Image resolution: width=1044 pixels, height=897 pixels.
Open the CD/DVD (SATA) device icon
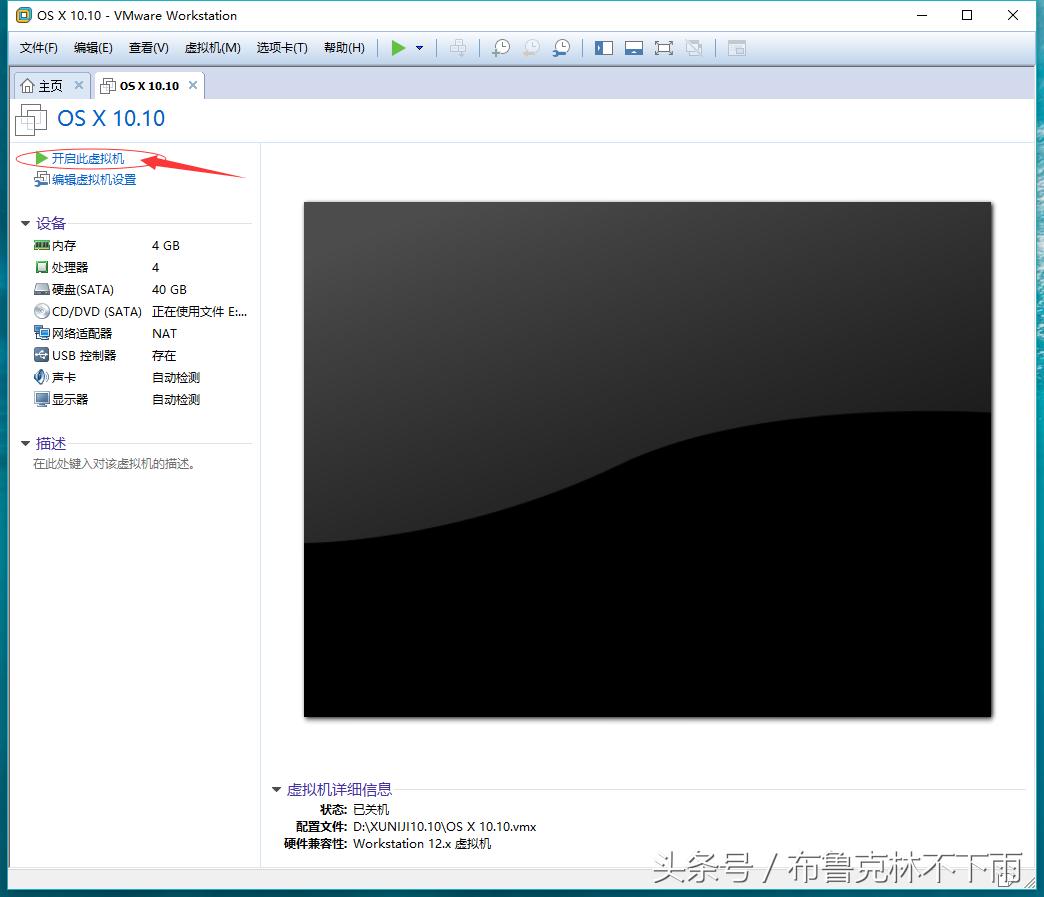tap(41, 311)
